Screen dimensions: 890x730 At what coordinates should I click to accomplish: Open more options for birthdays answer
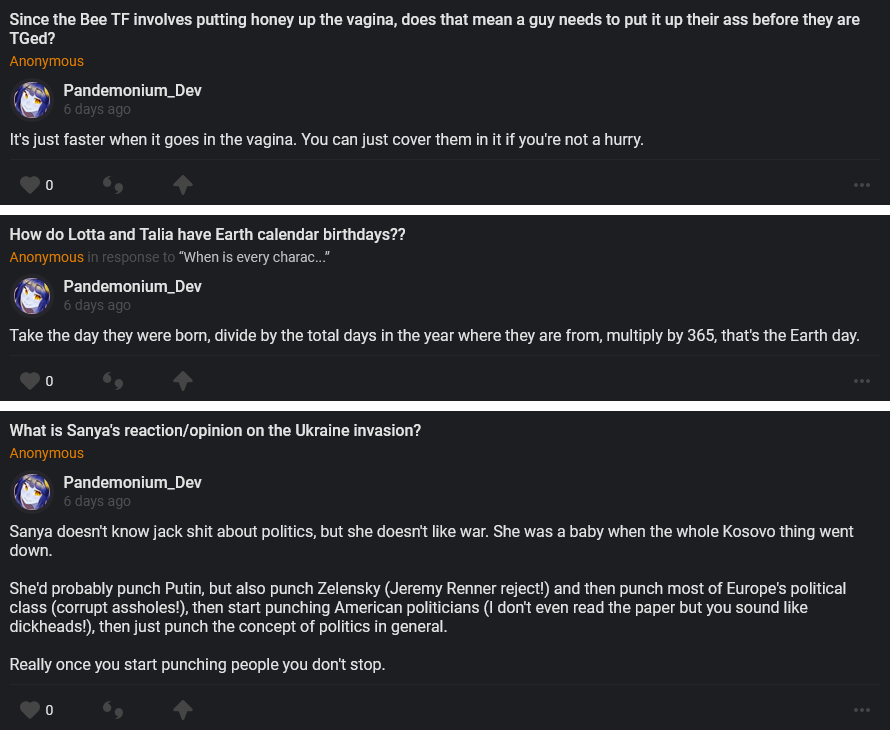tap(861, 381)
